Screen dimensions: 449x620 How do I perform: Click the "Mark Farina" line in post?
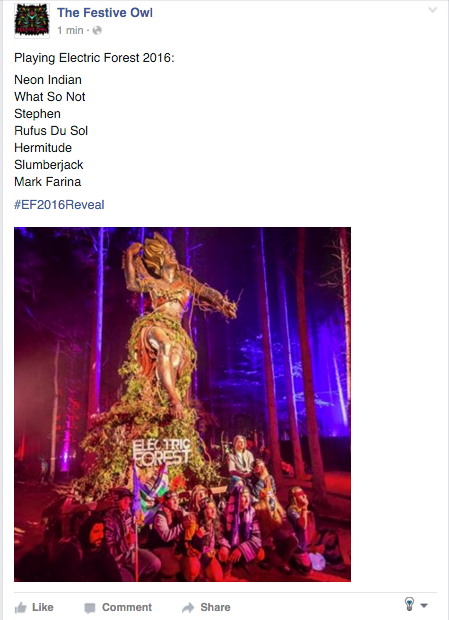tap(47, 181)
